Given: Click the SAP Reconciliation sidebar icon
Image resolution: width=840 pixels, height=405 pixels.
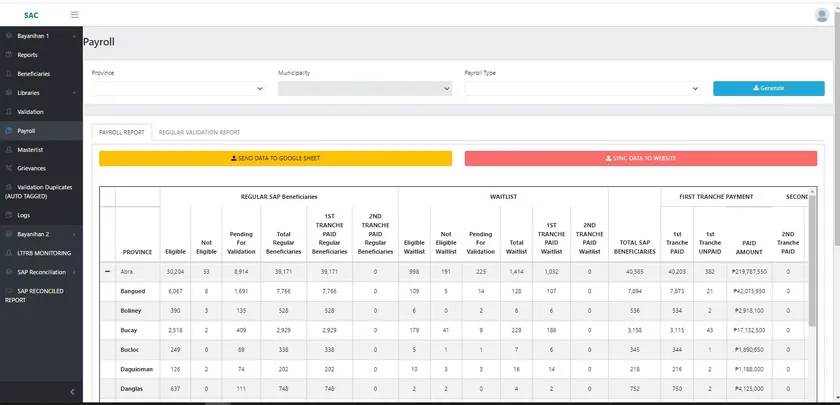Looking at the screenshot, I should [x=9, y=272].
